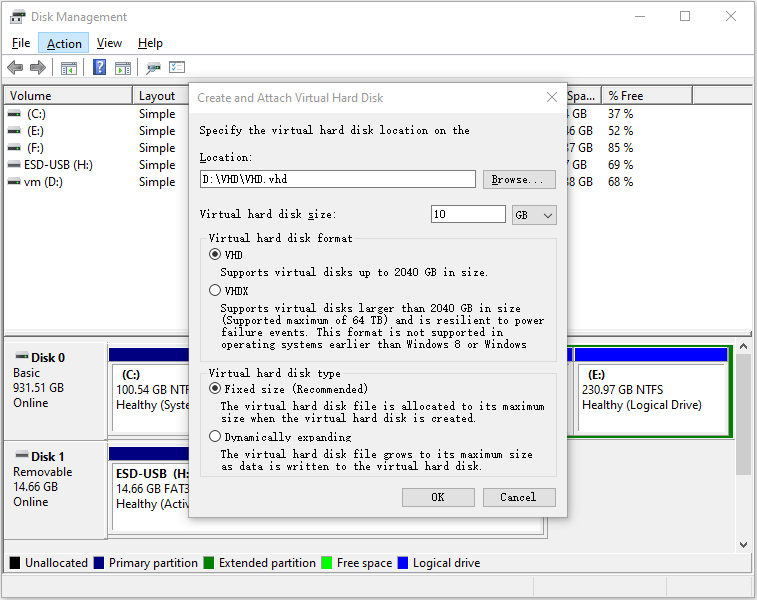Click the scroll down arrow in disk pane
Viewport: 757px width, 600px height.
[743, 544]
